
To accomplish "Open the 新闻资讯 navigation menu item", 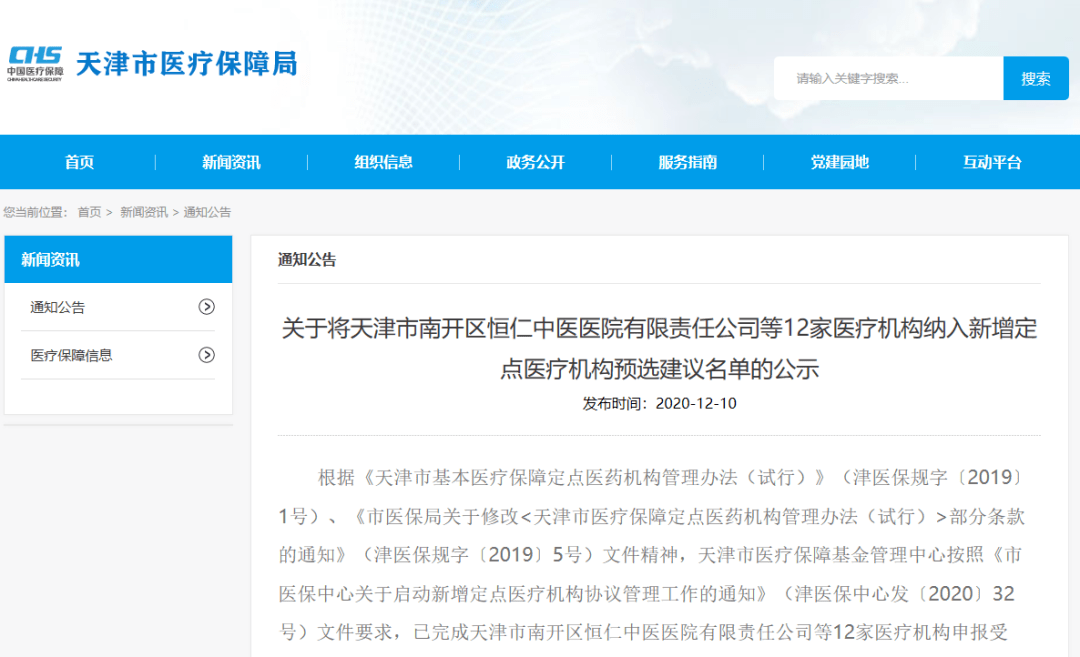I will click(x=231, y=162).
